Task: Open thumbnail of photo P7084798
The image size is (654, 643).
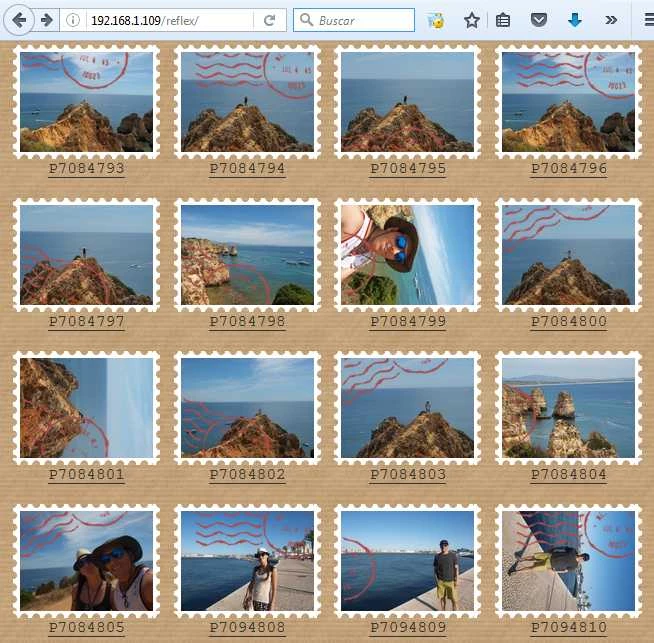Action: point(247,255)
